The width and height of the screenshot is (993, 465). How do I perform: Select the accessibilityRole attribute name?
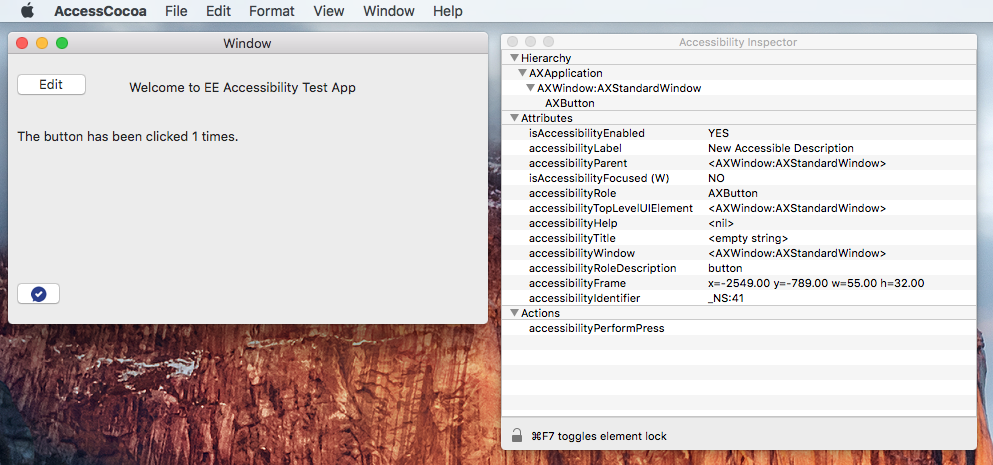click(x=572, y=193)
